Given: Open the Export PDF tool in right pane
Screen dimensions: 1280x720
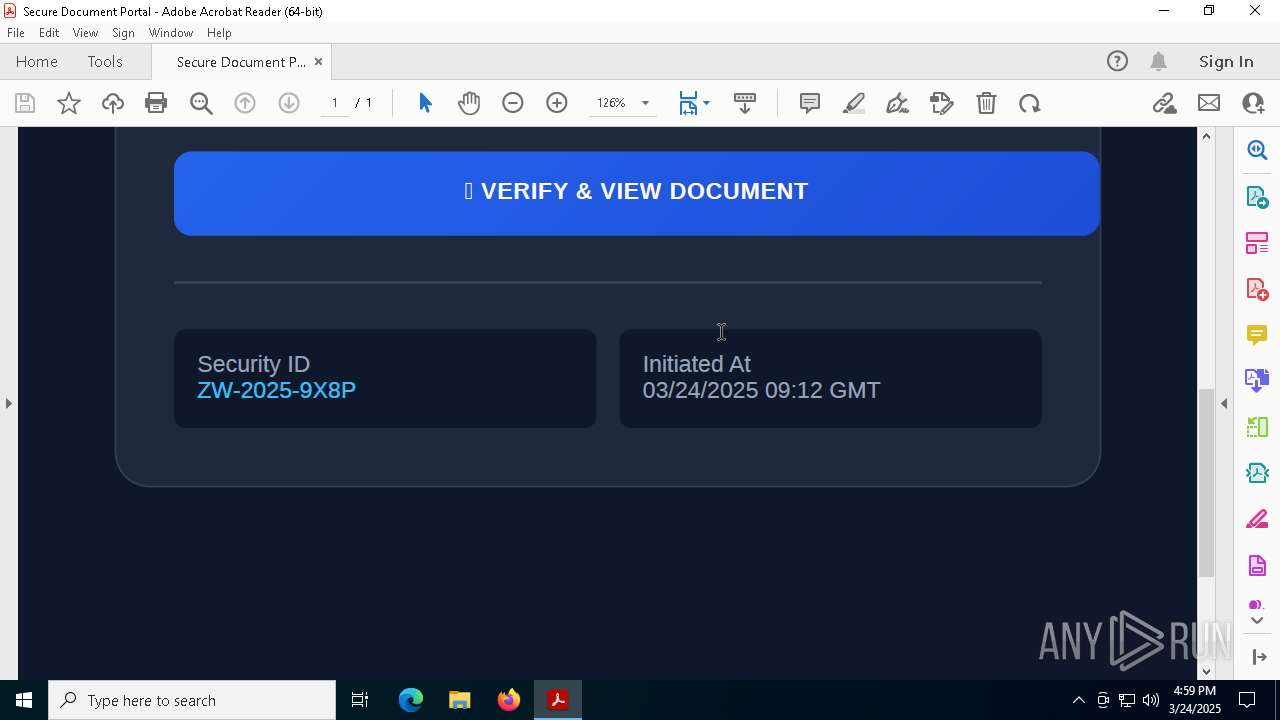Looking at the screenshot, I should tap(1257, 196).
